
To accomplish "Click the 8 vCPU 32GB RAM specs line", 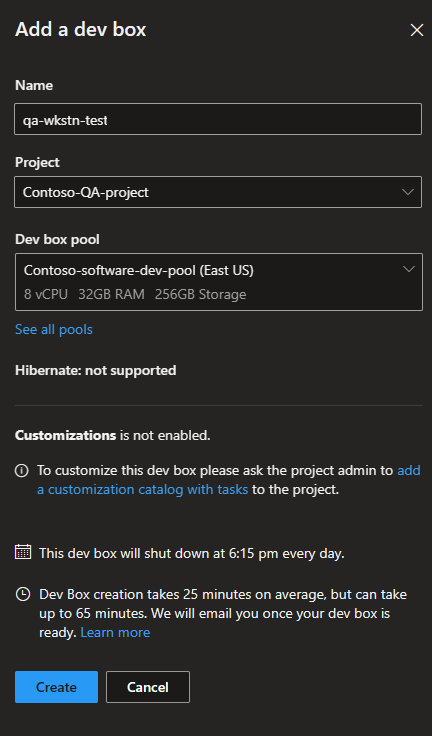I will (135, 294).
